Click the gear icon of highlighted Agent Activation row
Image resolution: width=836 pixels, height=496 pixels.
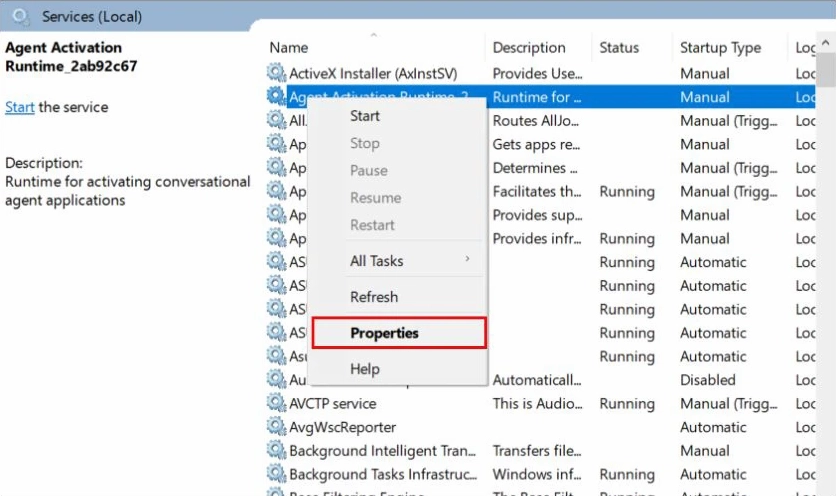[x=276, y=97]
